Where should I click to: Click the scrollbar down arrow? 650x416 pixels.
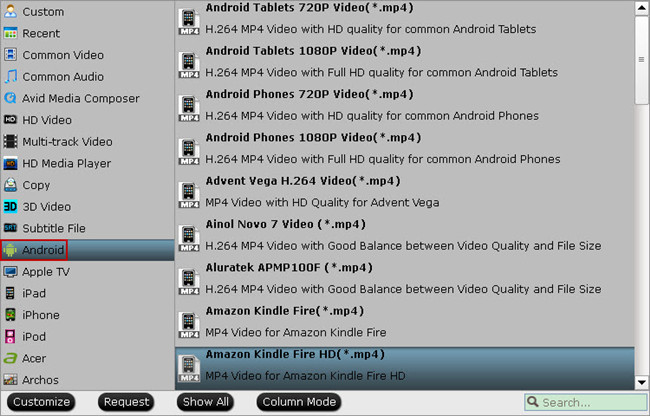(641, 382)
